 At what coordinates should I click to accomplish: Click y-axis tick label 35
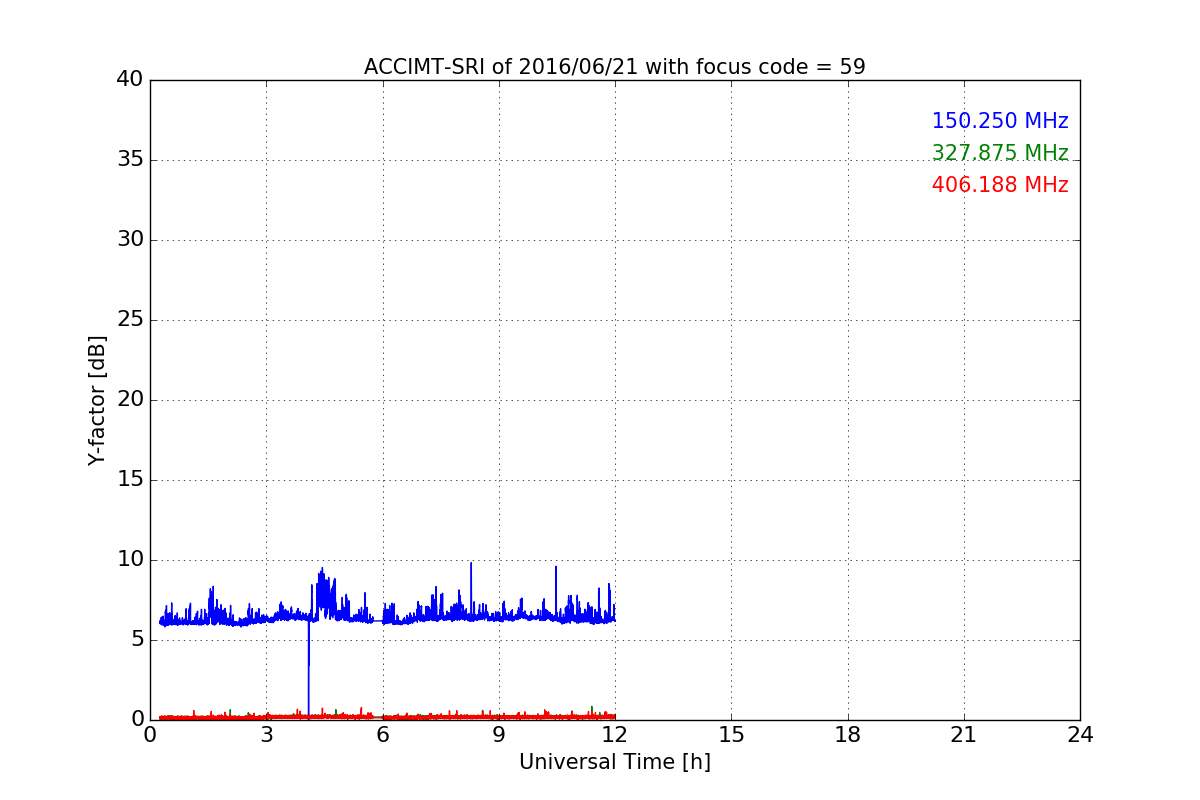(x=130, y=160)
